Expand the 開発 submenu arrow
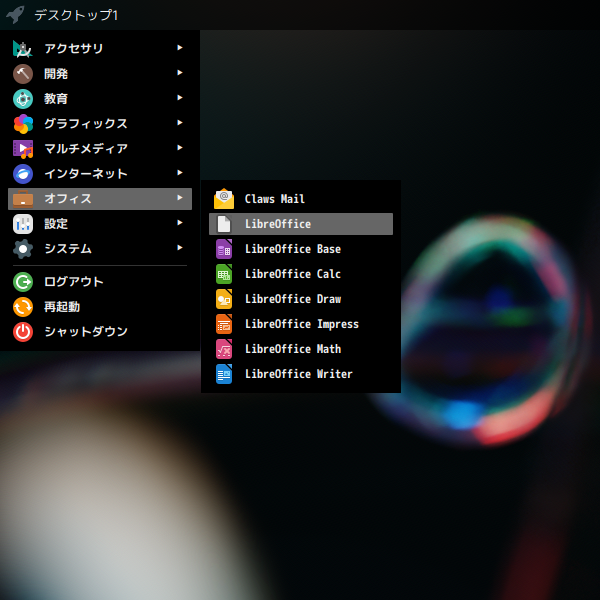This screenshot has height=600, width=600. [x=179, y=72]
